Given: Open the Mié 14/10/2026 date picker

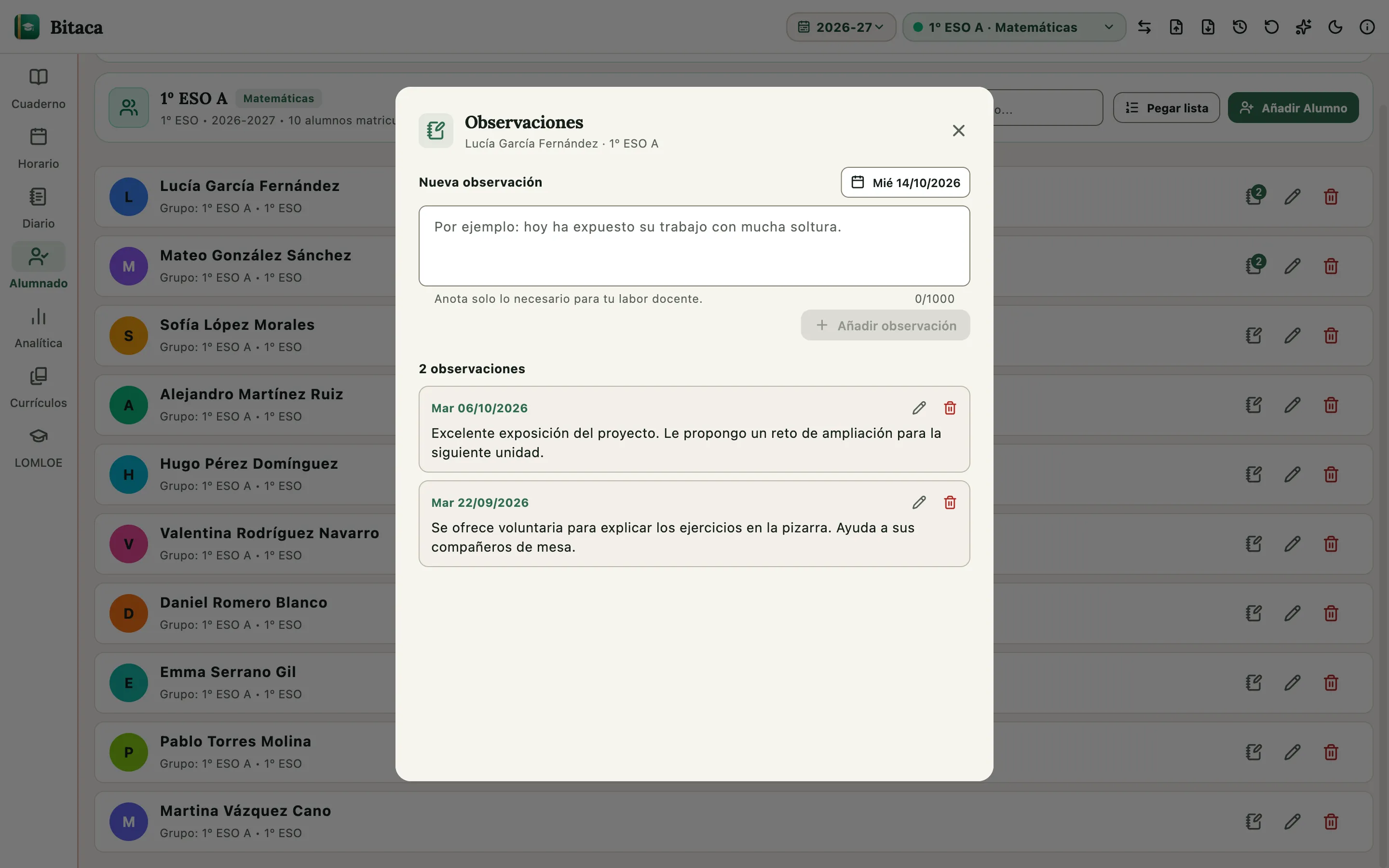Looking at the screenshot, I should pos(905,183).
